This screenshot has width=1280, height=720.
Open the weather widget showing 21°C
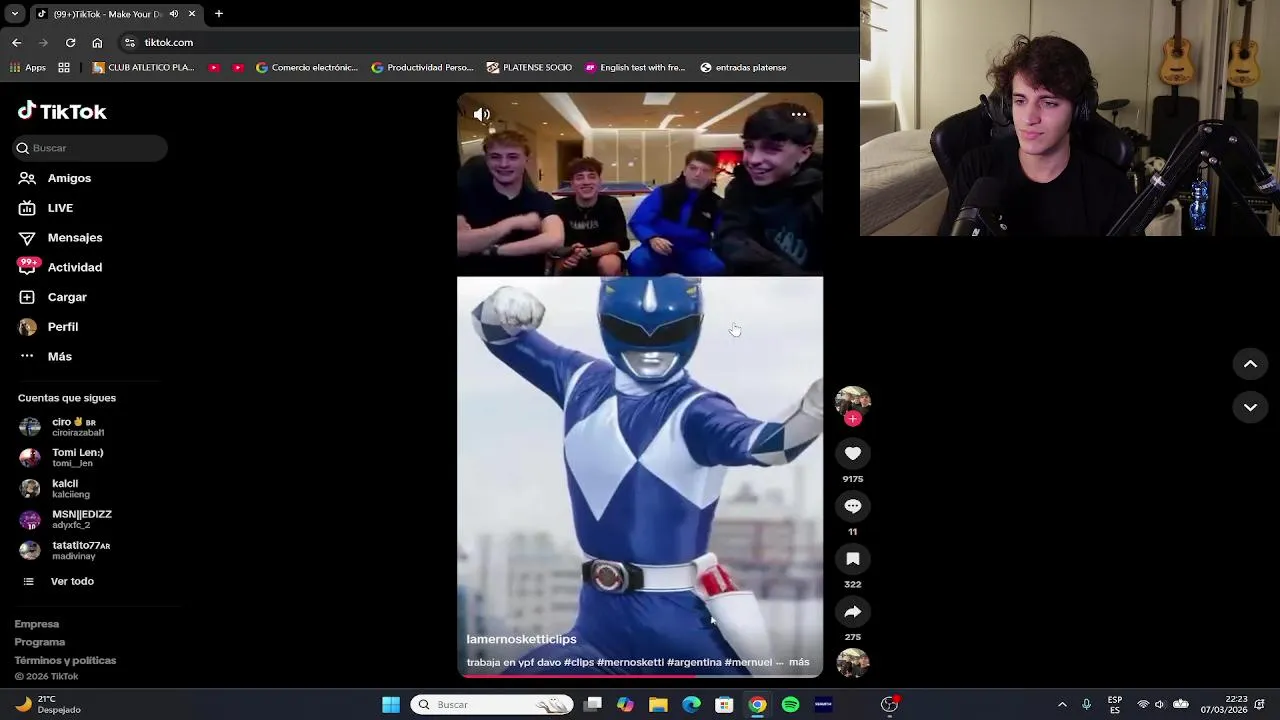pyautogui.click(x=49, y=705)
